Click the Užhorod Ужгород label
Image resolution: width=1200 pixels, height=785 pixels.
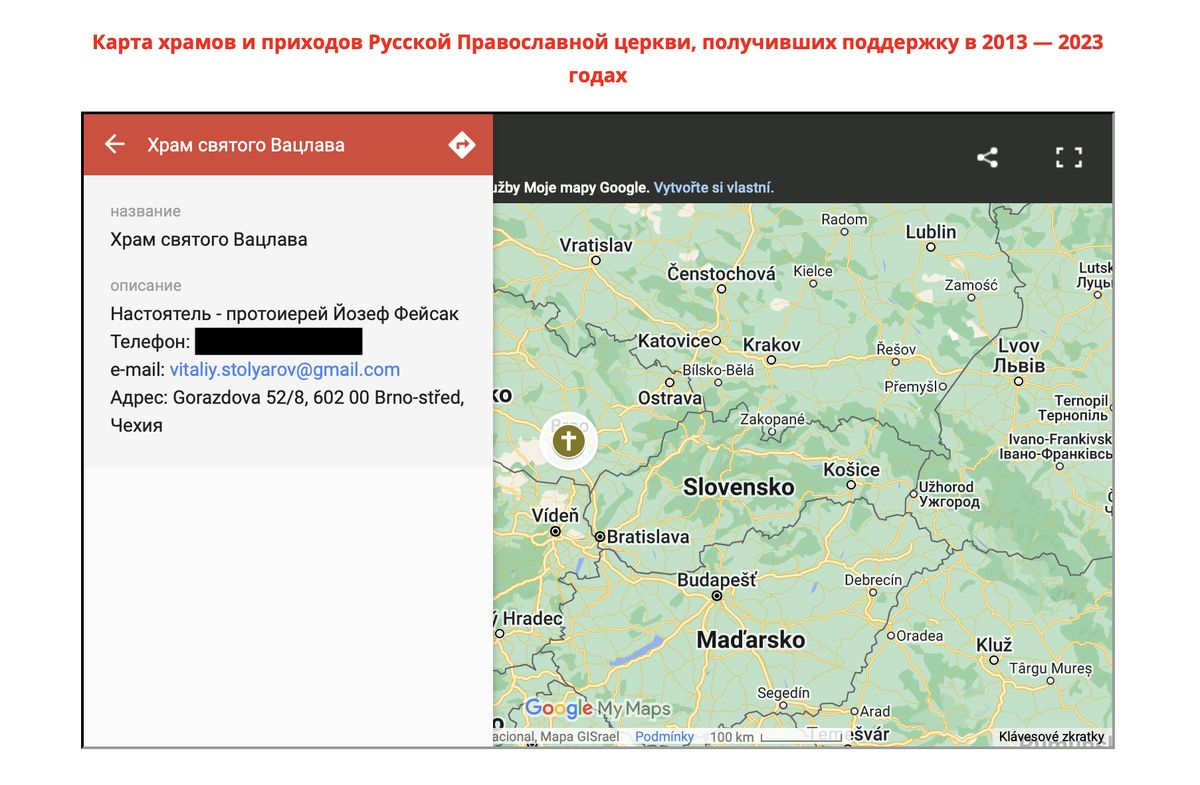tap(947, 494)
